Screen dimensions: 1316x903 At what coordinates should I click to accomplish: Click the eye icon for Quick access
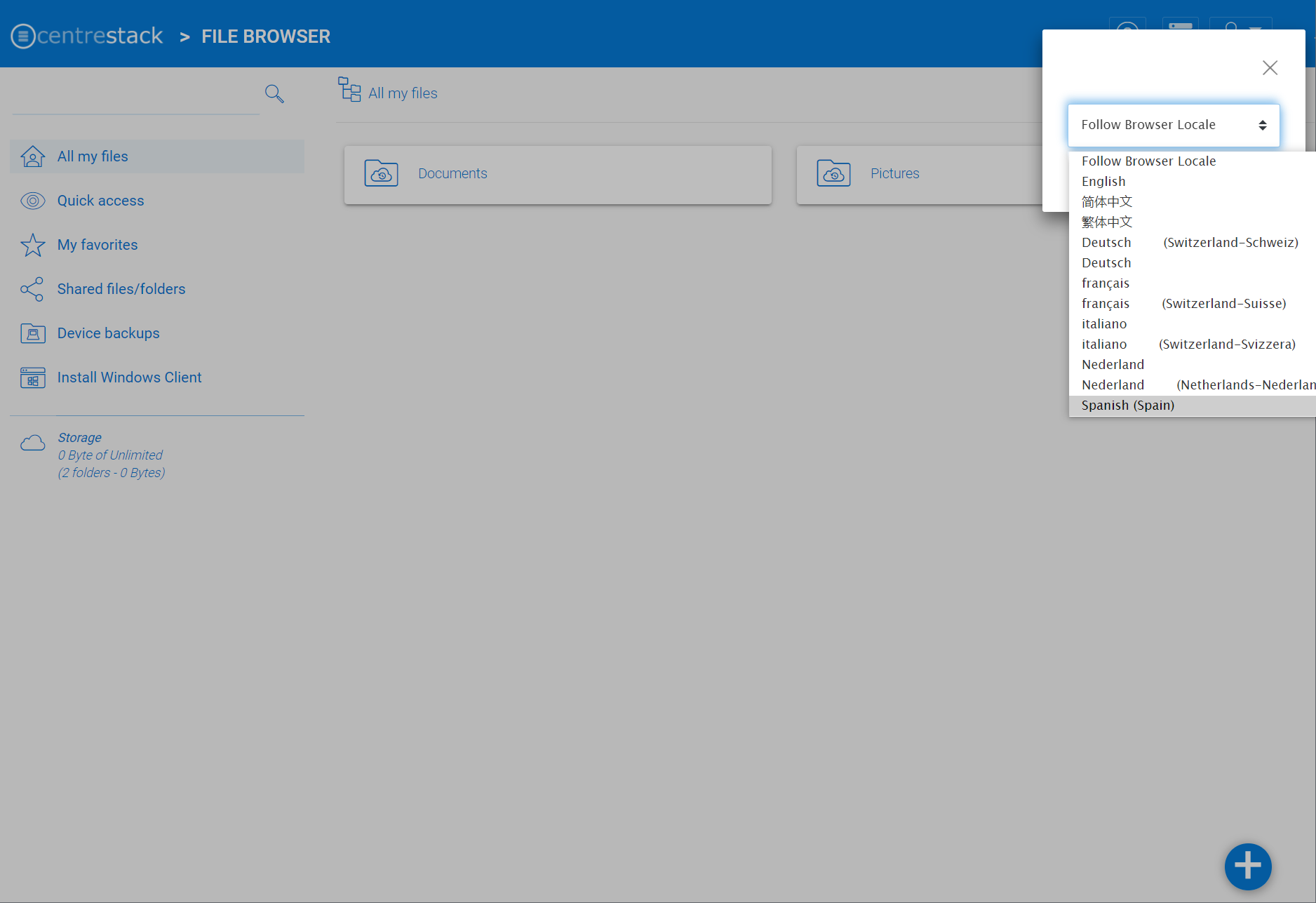pos(33,201)
